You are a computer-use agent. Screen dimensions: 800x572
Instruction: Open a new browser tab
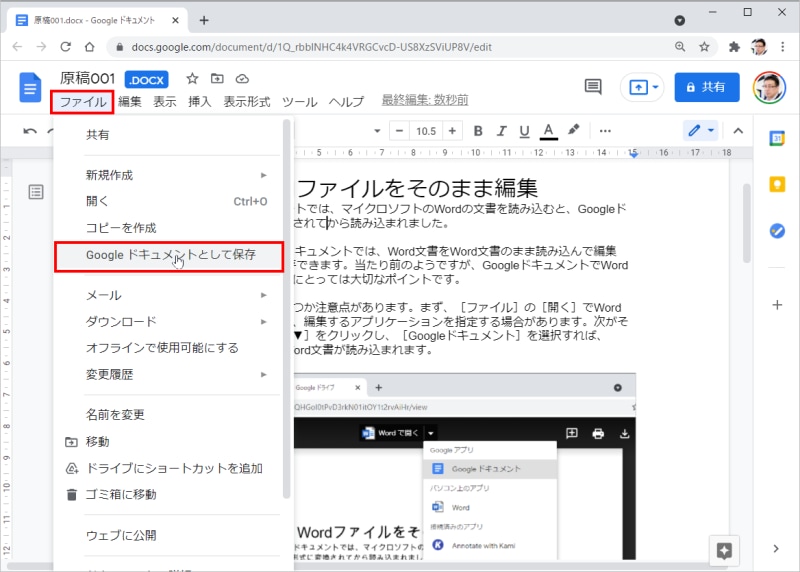[204, 20]
